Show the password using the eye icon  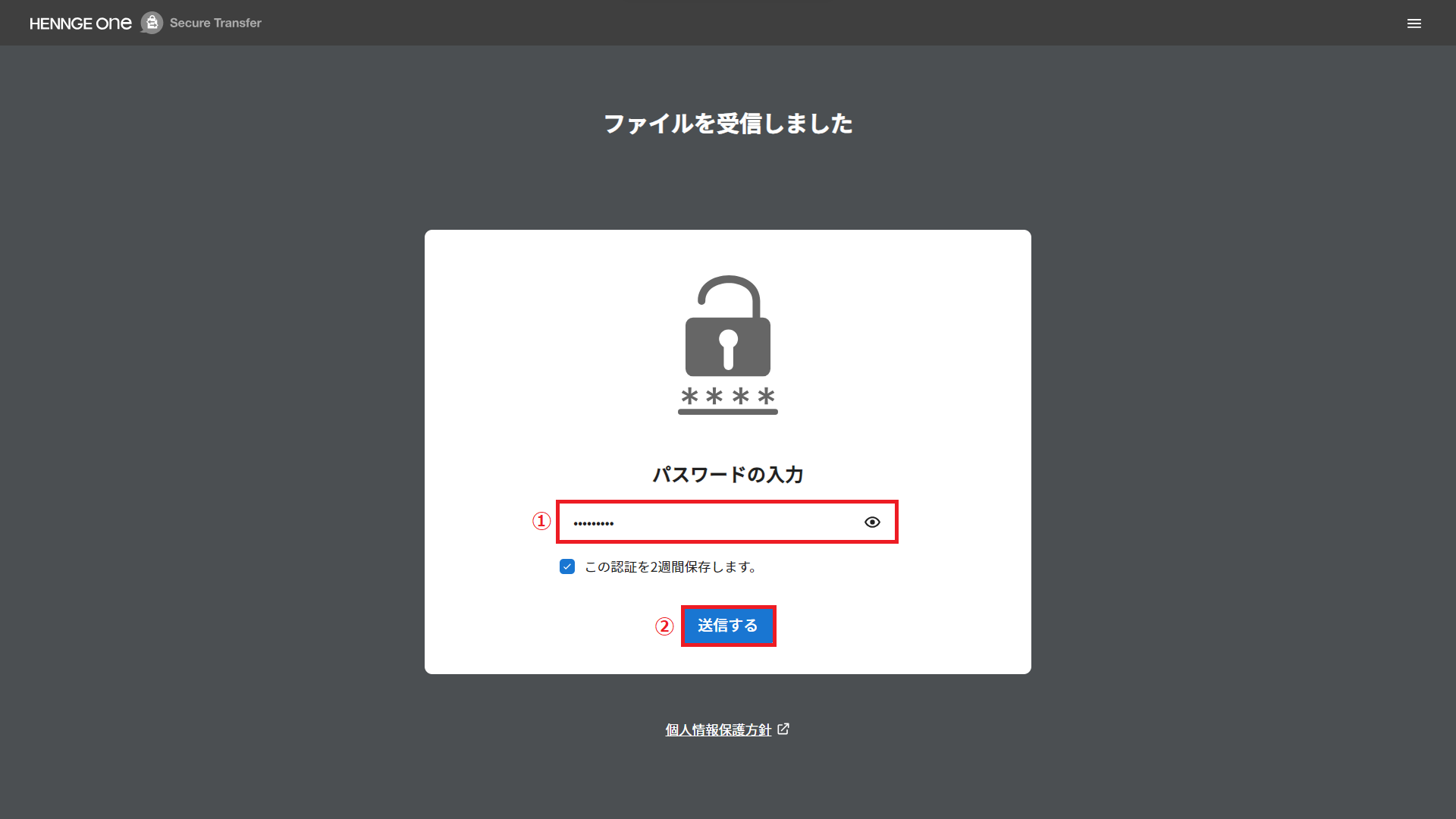(872, 522)
